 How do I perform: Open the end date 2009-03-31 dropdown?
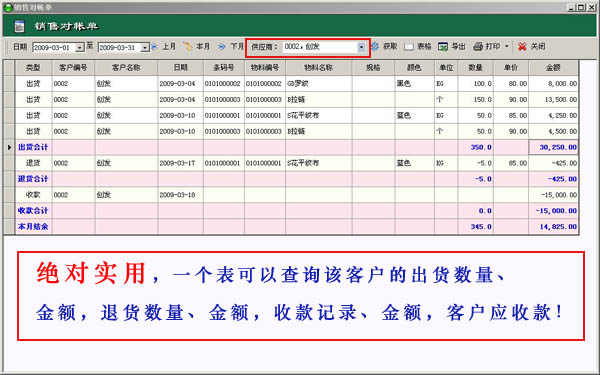[x=145, y=47]
